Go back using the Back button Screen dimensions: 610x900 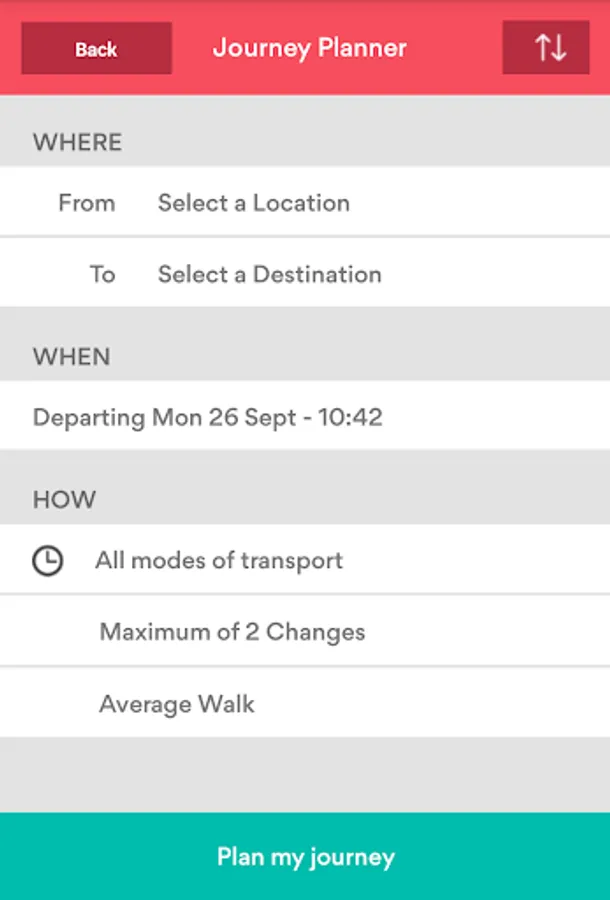click(96, 49)
